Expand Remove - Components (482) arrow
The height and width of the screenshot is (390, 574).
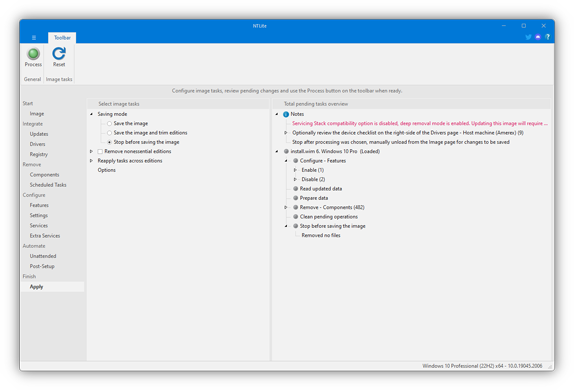pos(286,207)
